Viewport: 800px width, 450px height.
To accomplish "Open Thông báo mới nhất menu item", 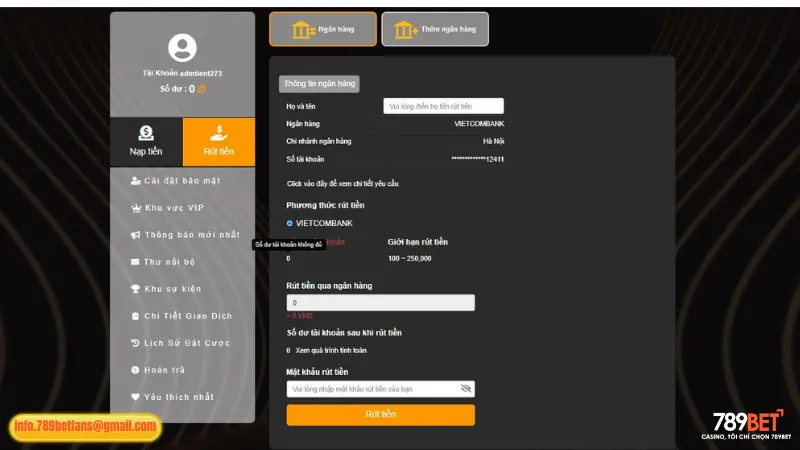I will [185, 235].
